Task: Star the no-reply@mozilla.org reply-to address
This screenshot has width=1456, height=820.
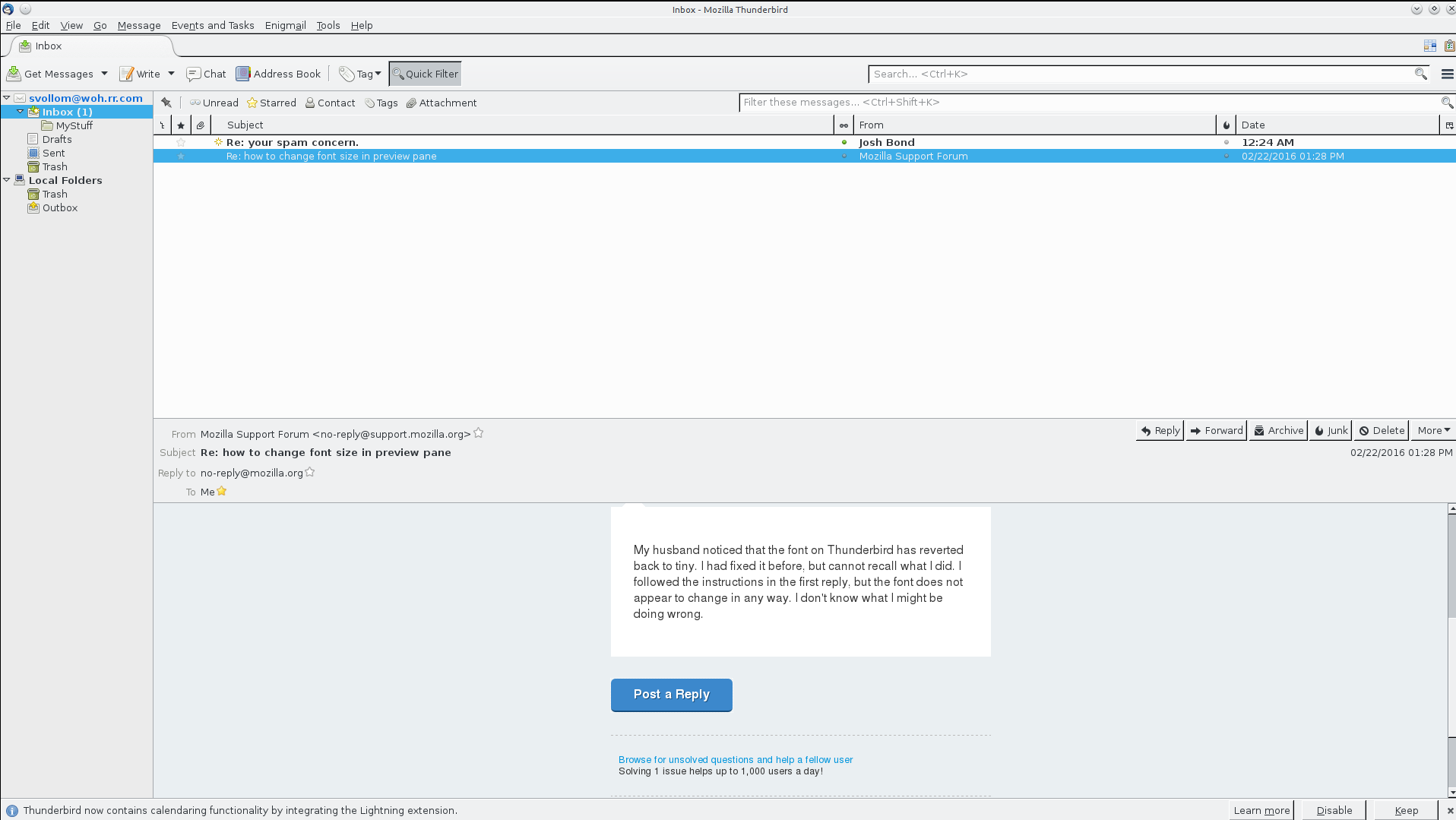Action: point(310,472)
